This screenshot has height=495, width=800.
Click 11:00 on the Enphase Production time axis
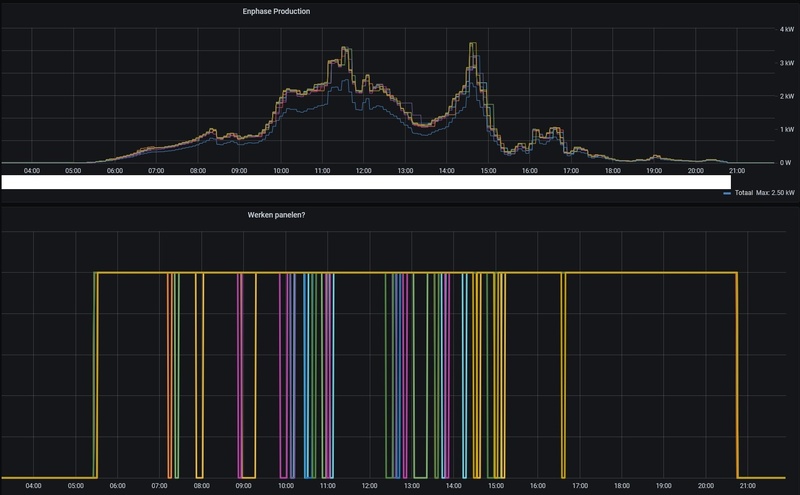click(x=322, y=171)
